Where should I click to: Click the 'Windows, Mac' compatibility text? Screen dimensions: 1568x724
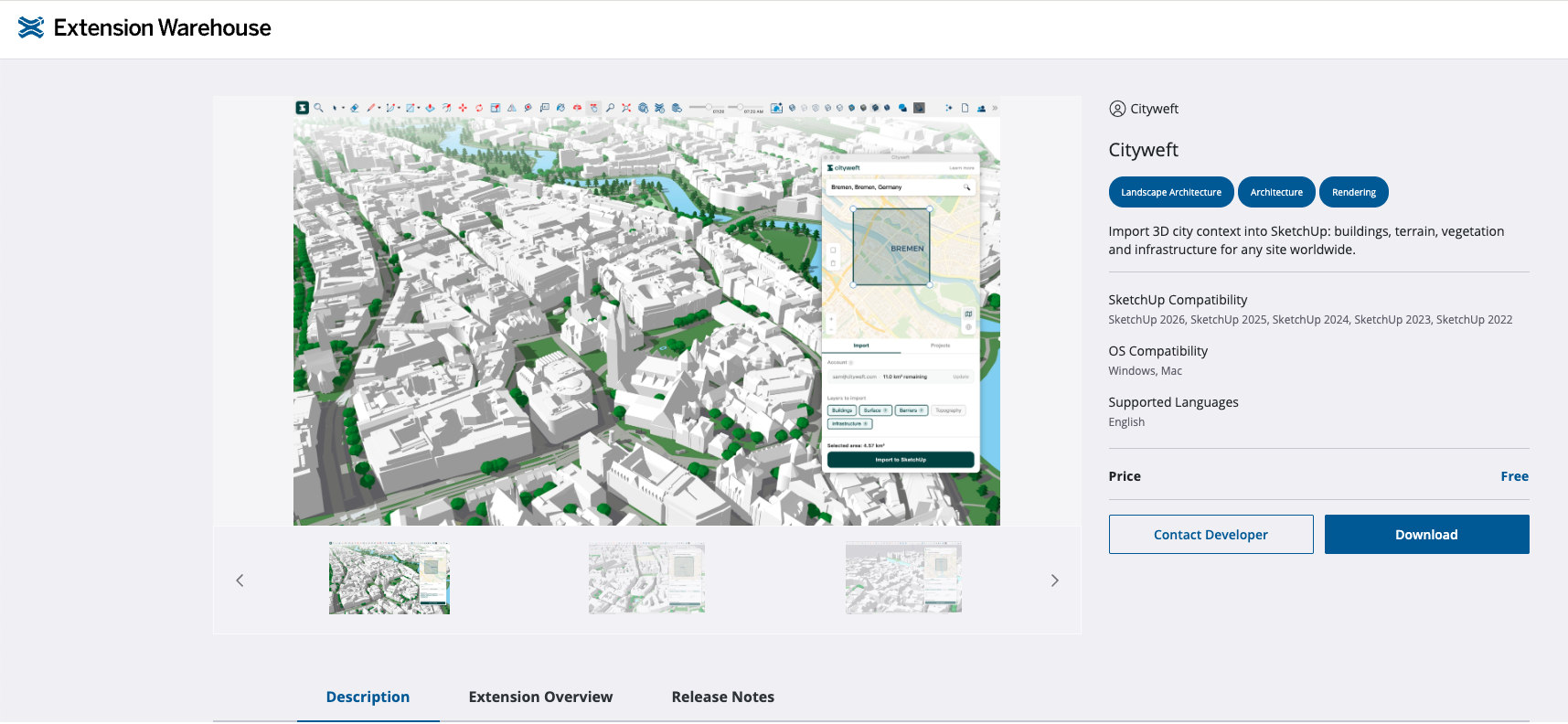[x=1145, y=371]
